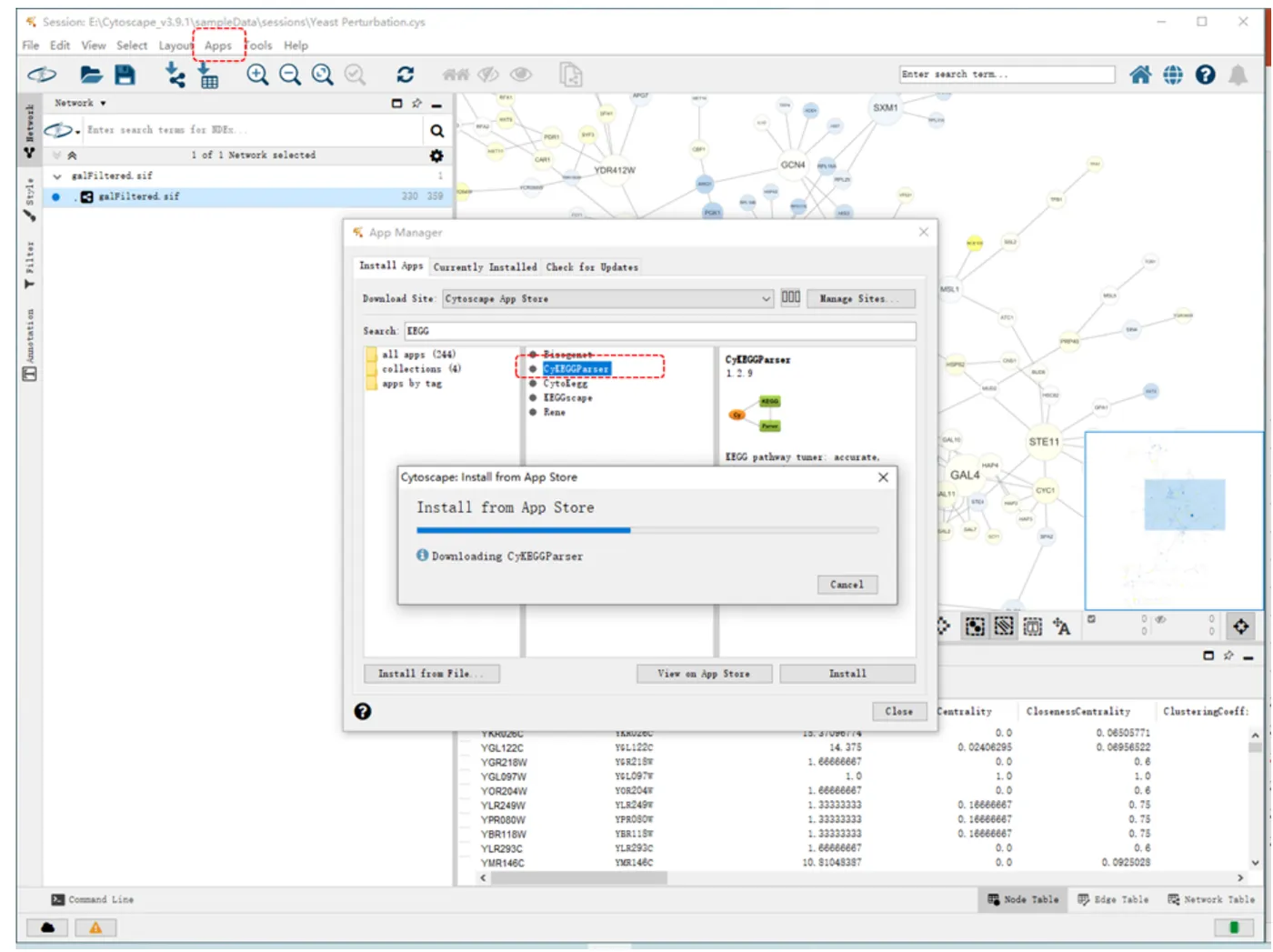Apply preferred layout refresh icon
1273x952 pixels.
pyautogui.click(x=406, y=75)
